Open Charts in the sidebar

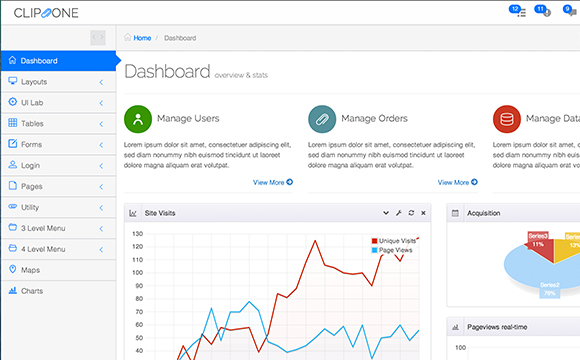tap(58, 291)
